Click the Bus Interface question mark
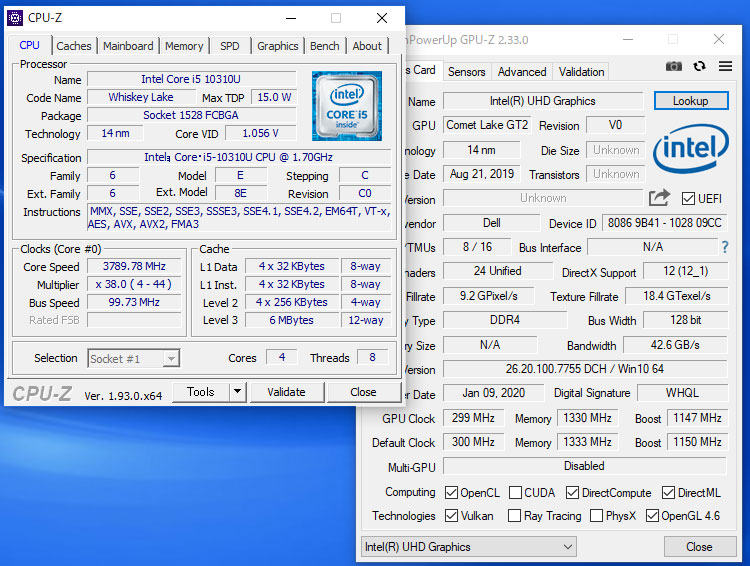The width and height of the screenshot is (750, 566). pos(725,247)
